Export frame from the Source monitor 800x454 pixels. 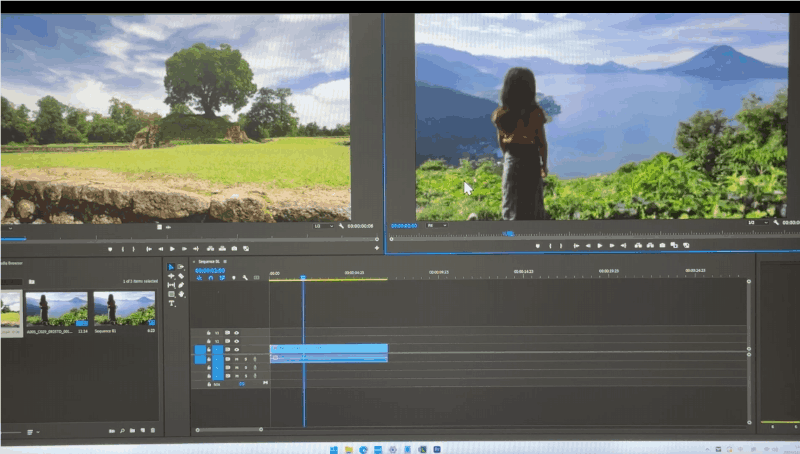[234, 249]
